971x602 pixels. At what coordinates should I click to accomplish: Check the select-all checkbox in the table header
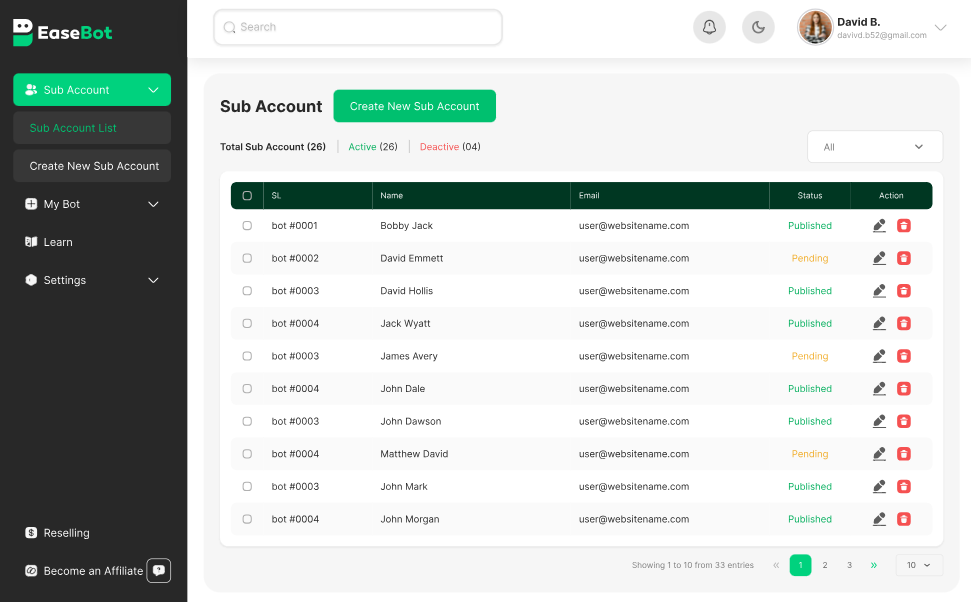tap(247, 195)
